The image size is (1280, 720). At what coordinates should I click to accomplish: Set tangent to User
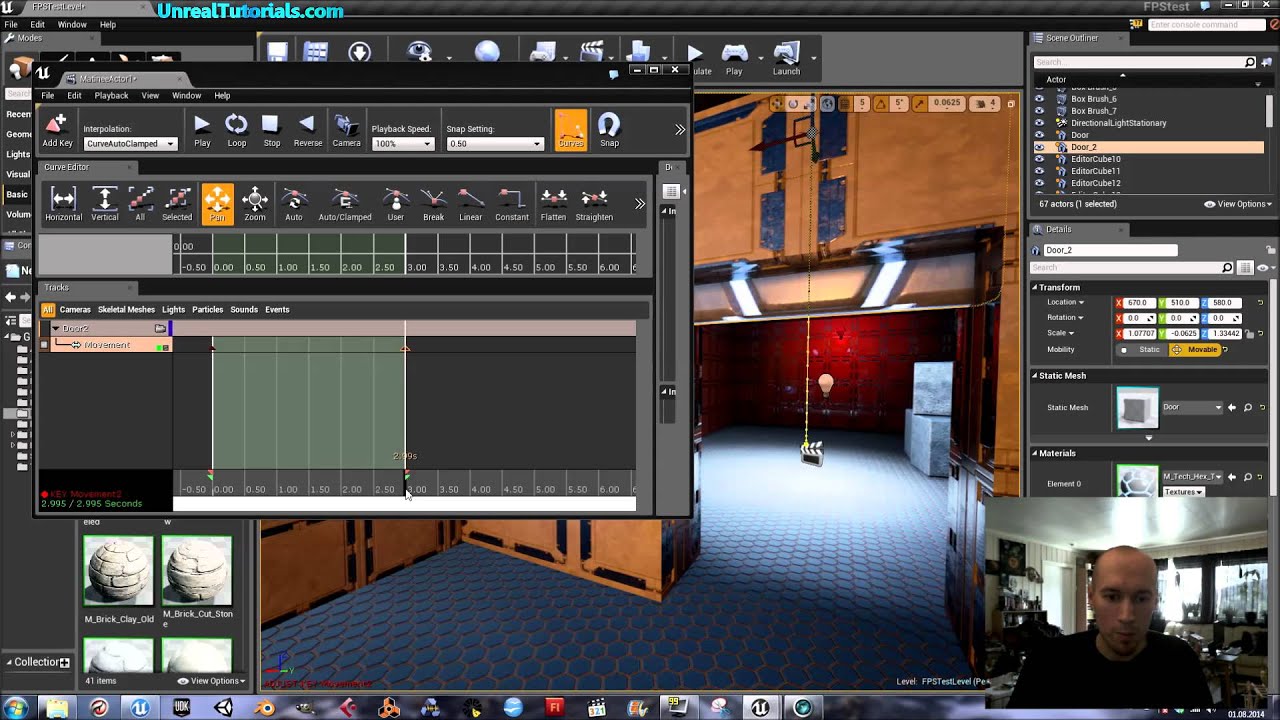(x=396, y=204)
